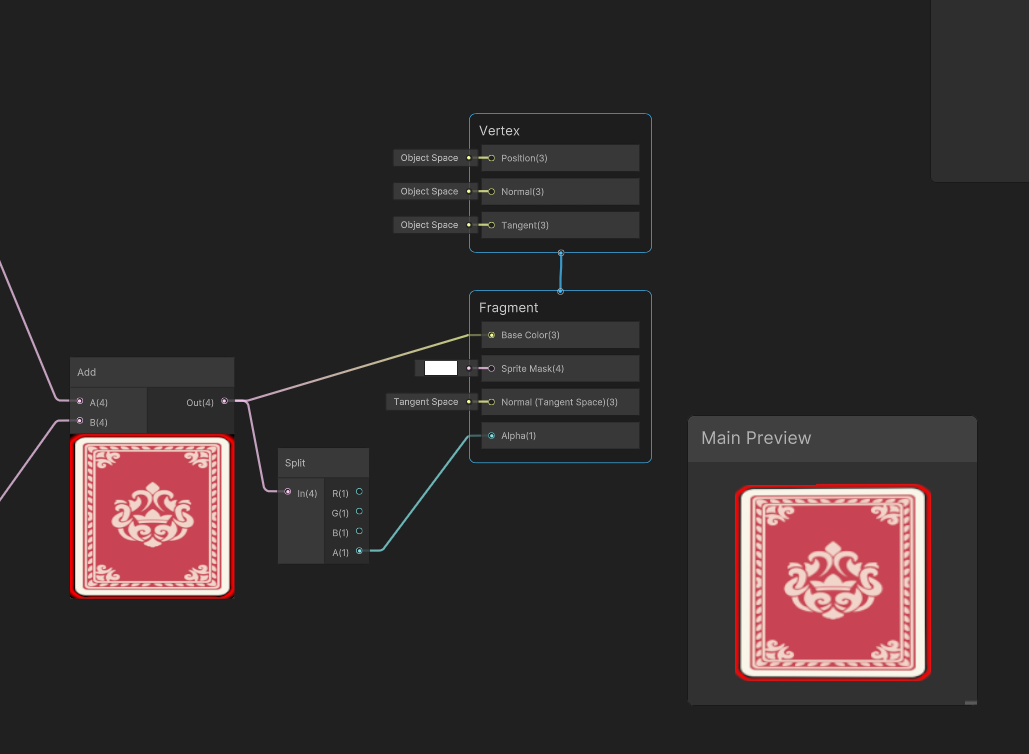Click the Main Preview panel title
Viewport: 1029px width, 754px height.
point(756,438)
